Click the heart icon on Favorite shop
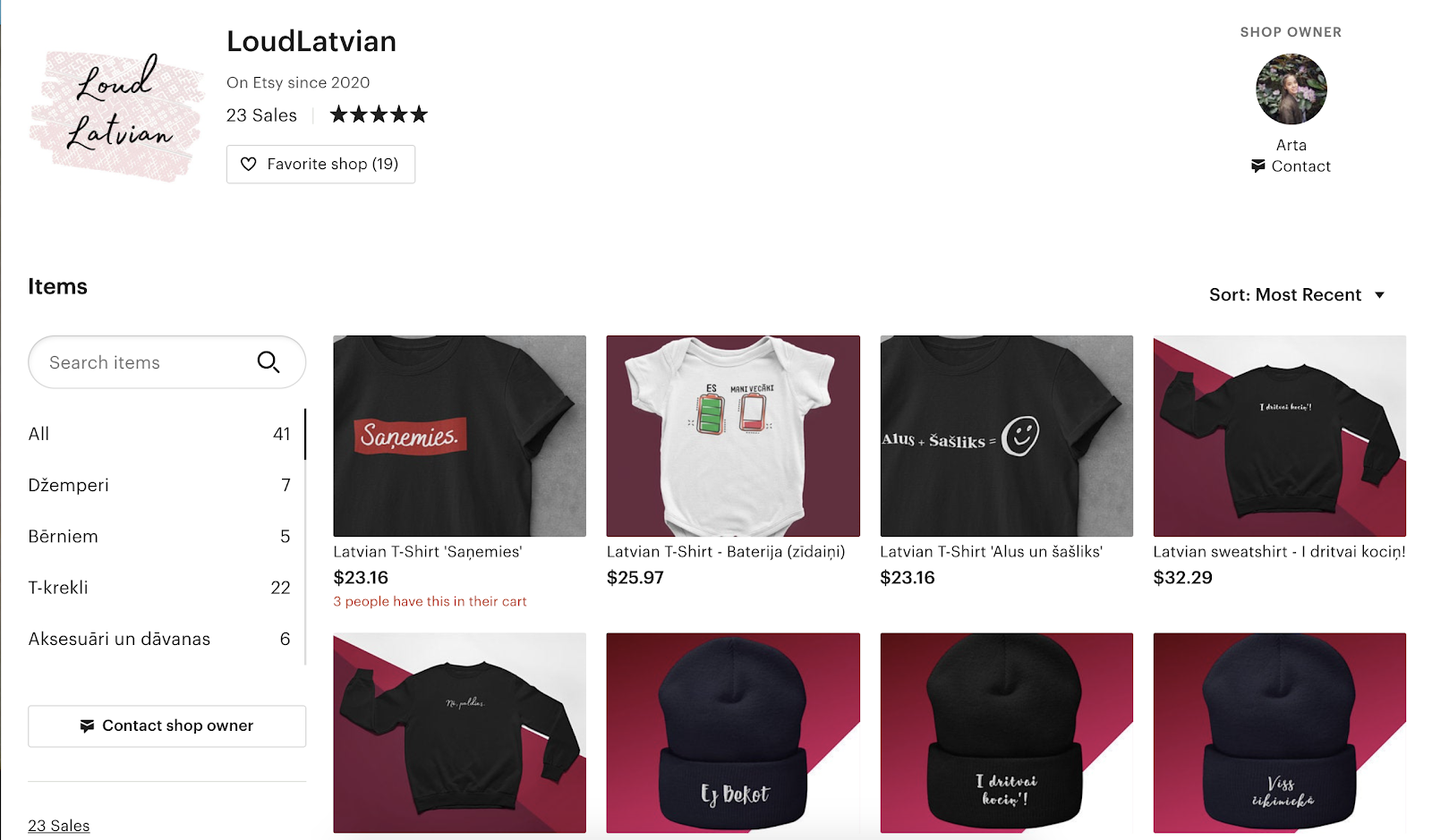The width and height of the screenshot is (1432, 840). [x=249, y=165]
